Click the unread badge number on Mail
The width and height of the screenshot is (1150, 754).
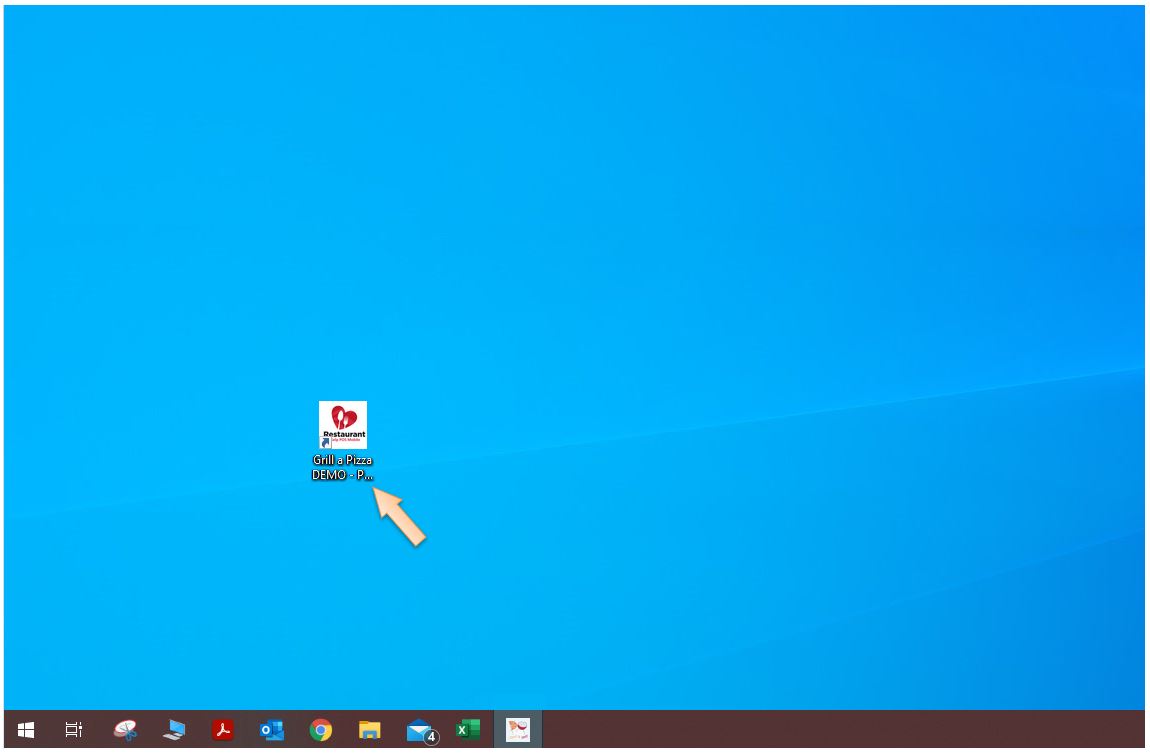(x=431, y=738)
